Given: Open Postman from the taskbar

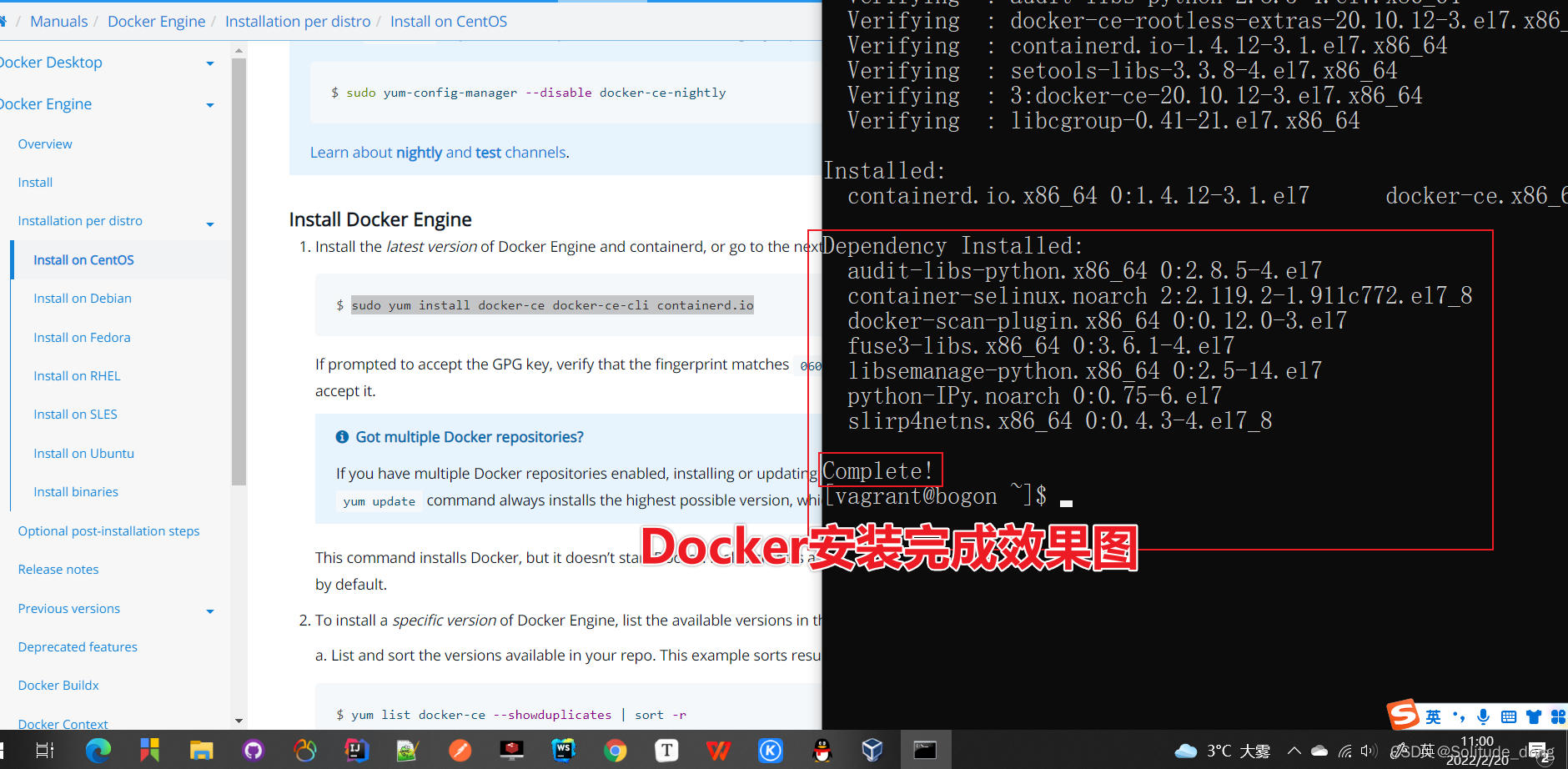Looking at the screenshot, I should tap(460, 751).
